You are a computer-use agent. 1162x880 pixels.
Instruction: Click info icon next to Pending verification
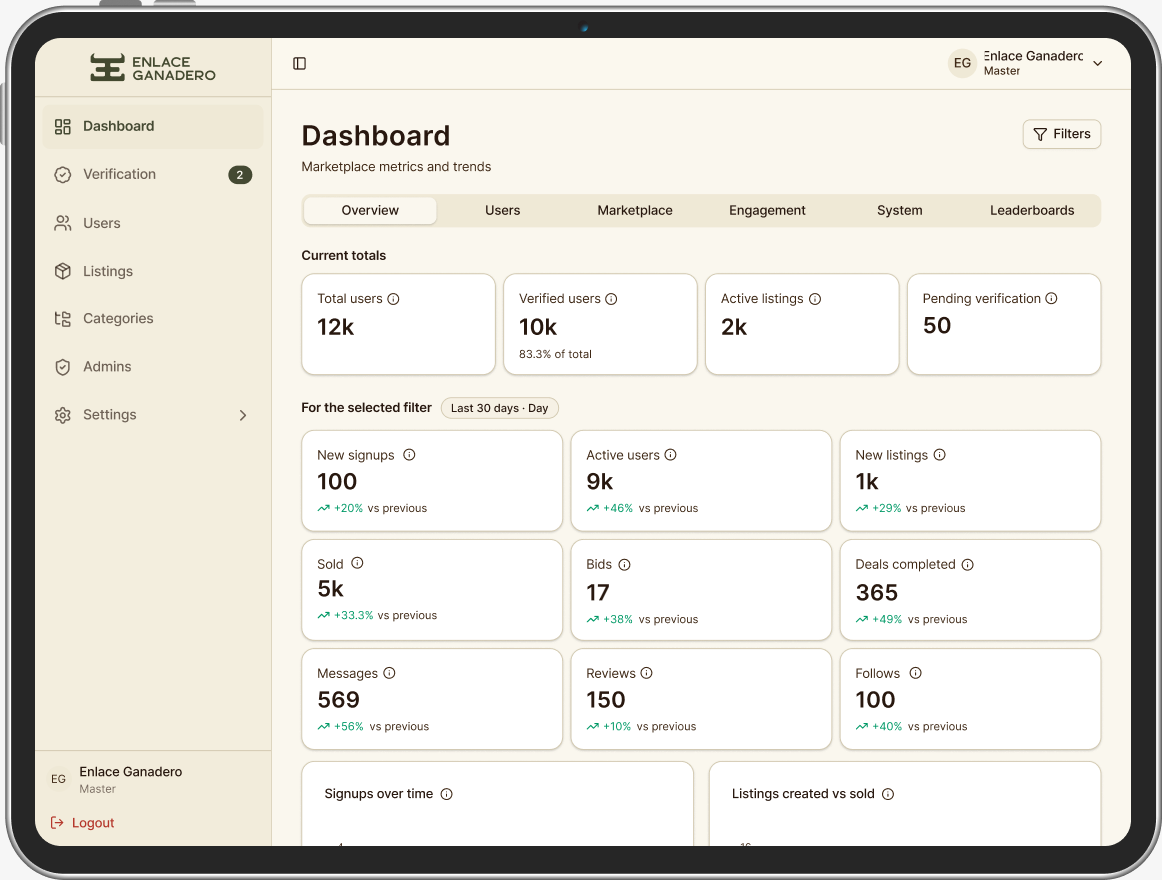1052,298
